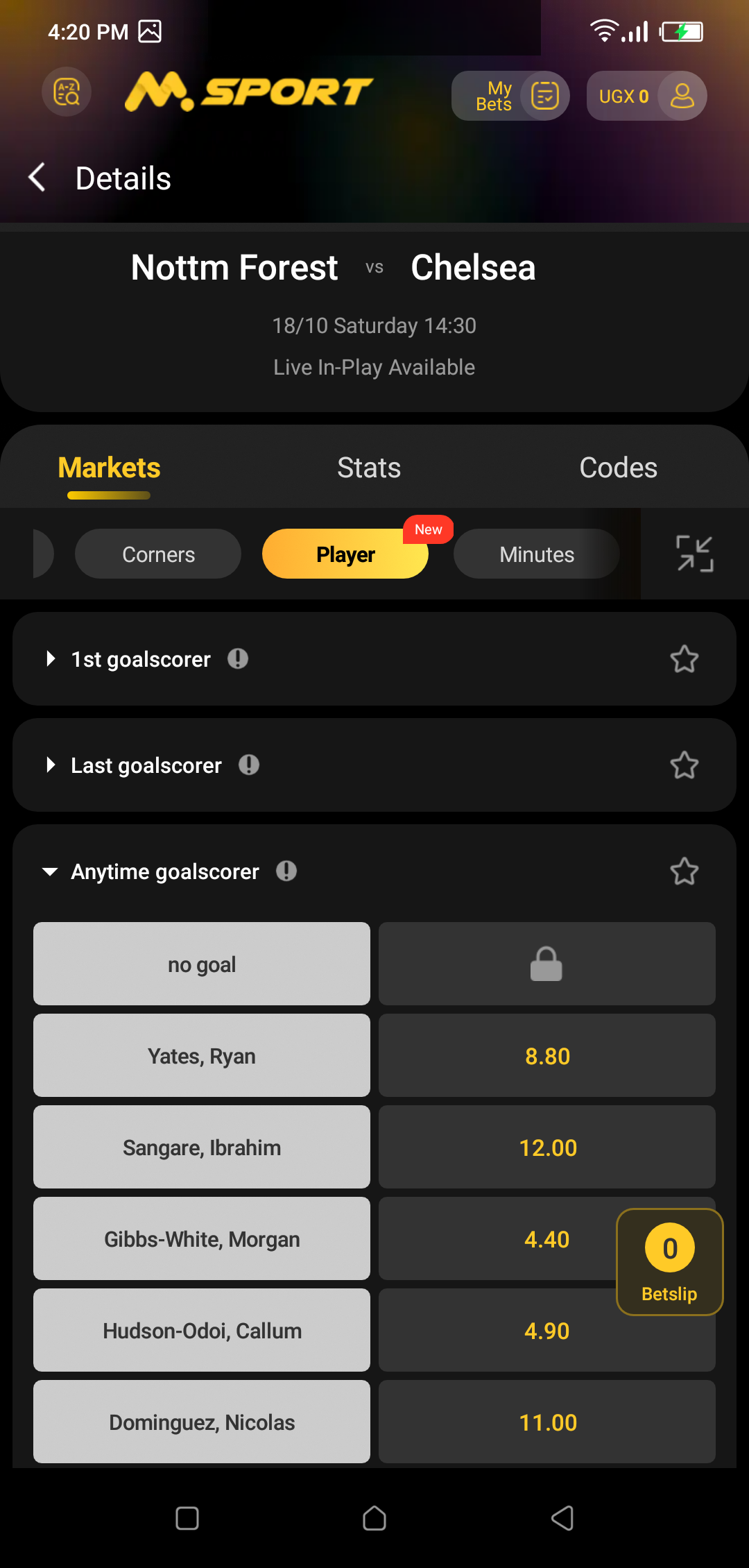Go back using the Details arrow

coord(37,178)
